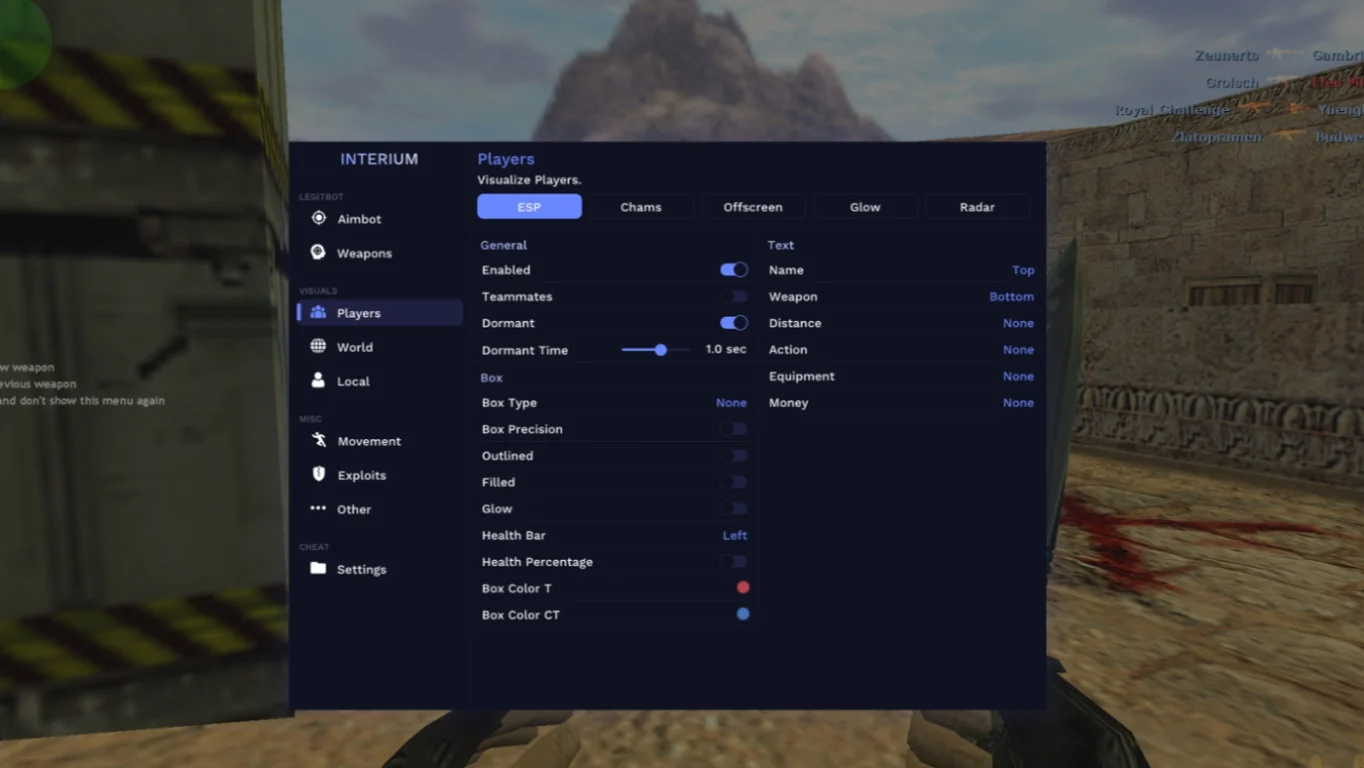Change the Health Bar position dropdown
1364x768 pixels.
tap(734, 535)
